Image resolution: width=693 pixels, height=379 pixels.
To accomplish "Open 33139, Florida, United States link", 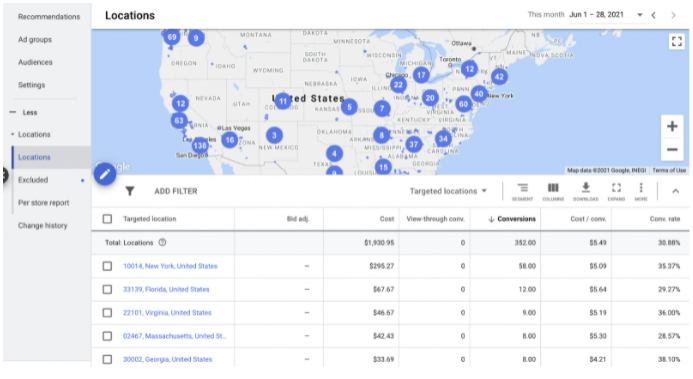I will pos(166,289).
